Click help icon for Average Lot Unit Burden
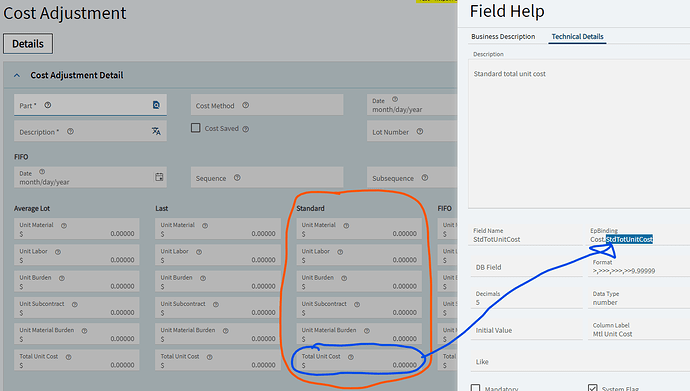This screenshot has width=690, height=391. tap(62, 278)
